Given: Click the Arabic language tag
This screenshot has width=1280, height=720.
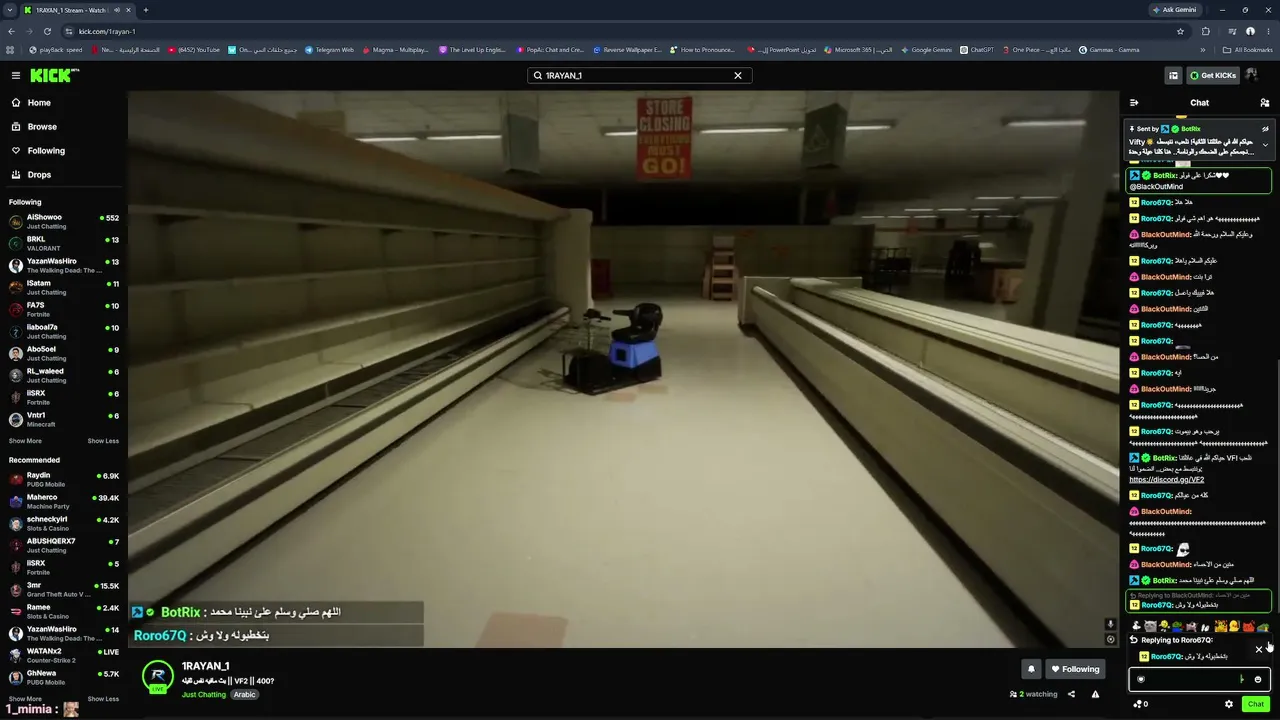Looking at the screenshot, I should [245, 694].
